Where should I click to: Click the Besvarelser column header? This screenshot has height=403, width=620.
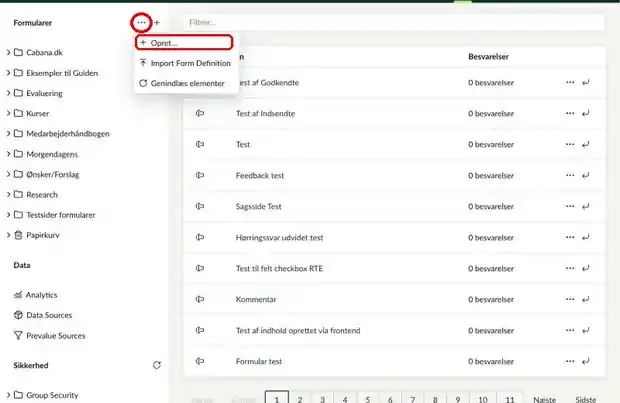click(488, 57)
